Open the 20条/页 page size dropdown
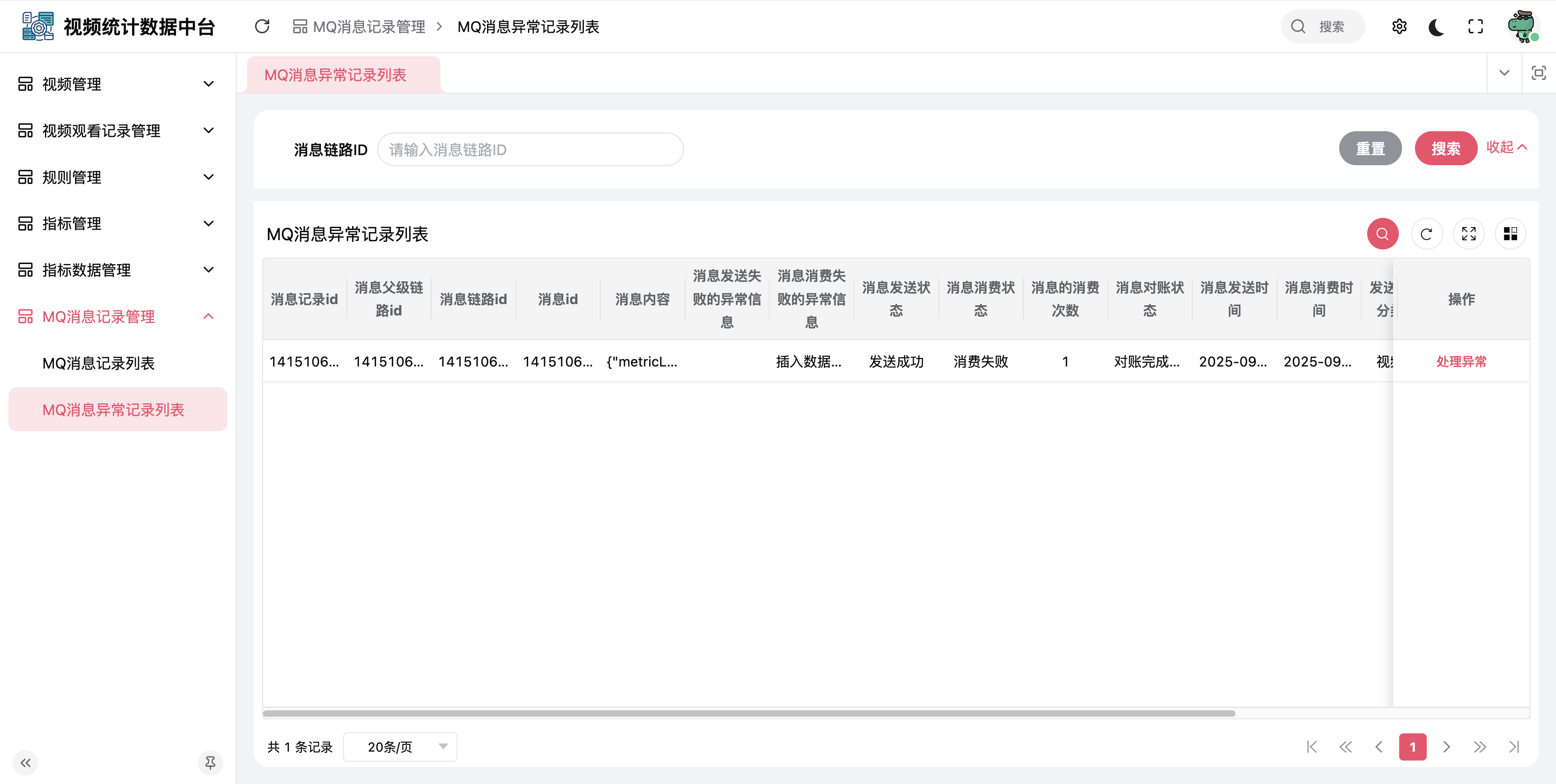1556x784 pixels. [x=400, y=747]
